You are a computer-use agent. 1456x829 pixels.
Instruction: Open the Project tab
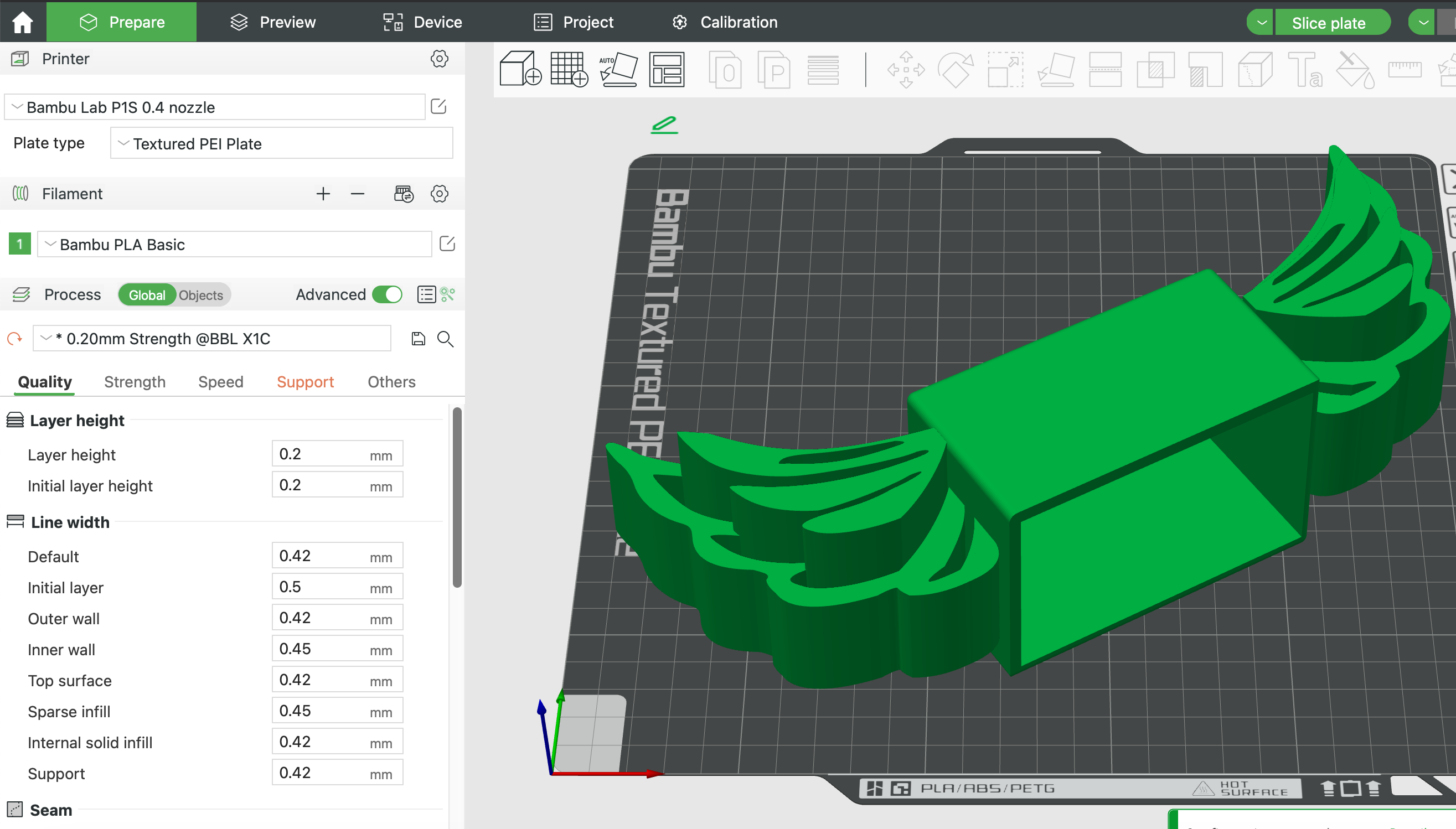coord(574,22)
